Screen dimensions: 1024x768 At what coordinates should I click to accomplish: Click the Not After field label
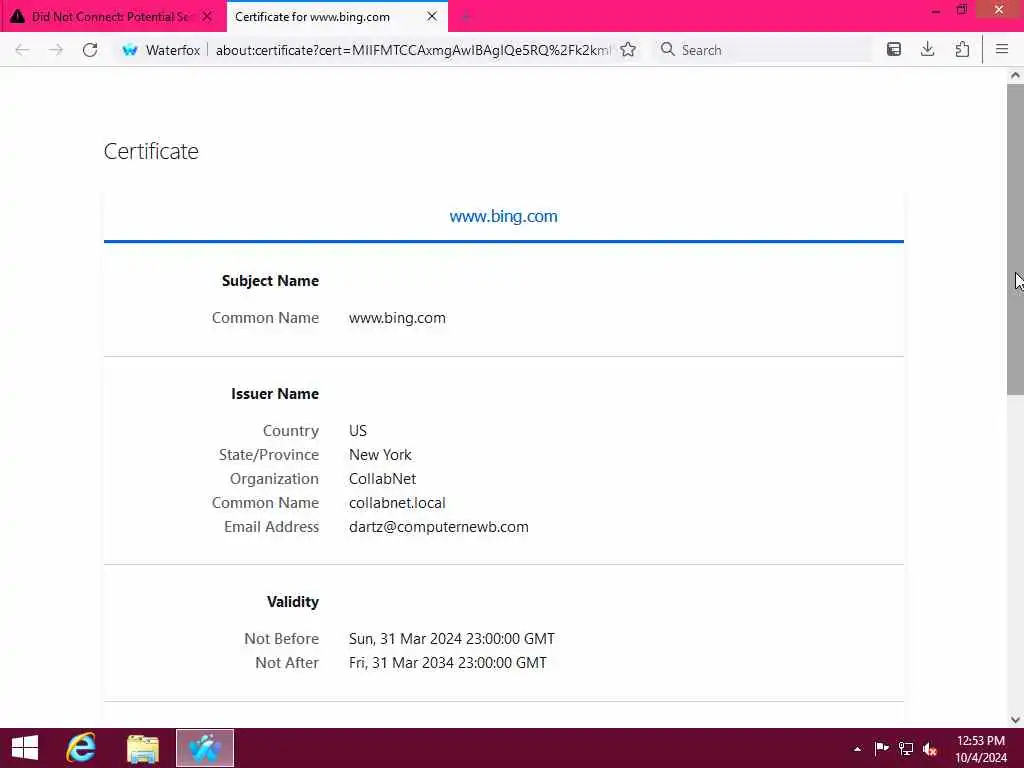(287, 663)
